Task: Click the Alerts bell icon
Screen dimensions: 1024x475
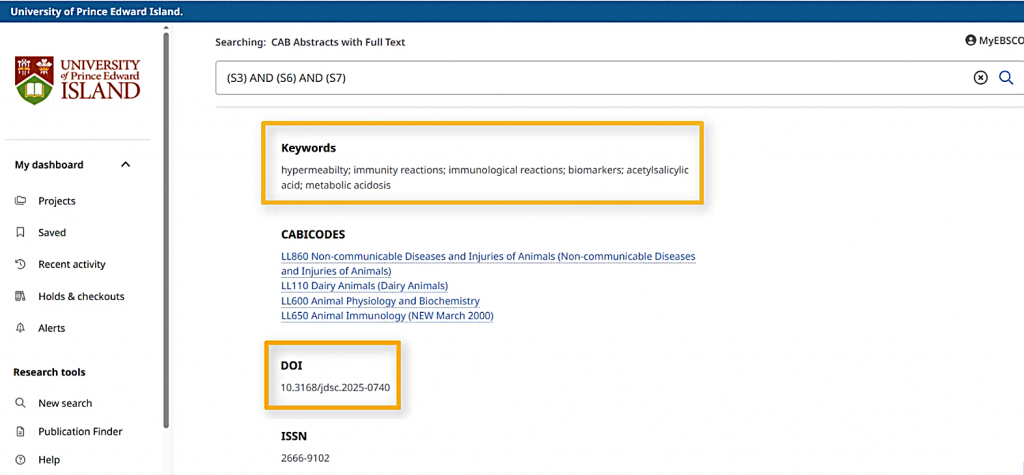Action: (20, 329)
